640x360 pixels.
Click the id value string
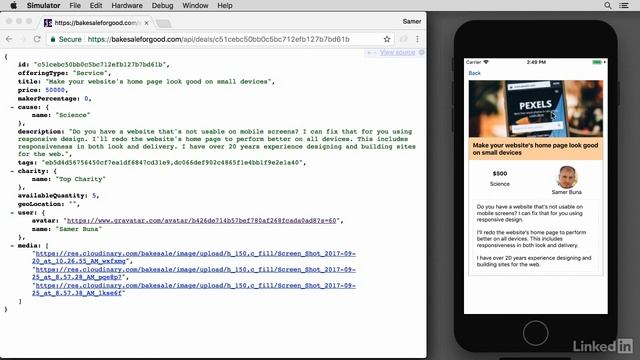tap(100, 64)
